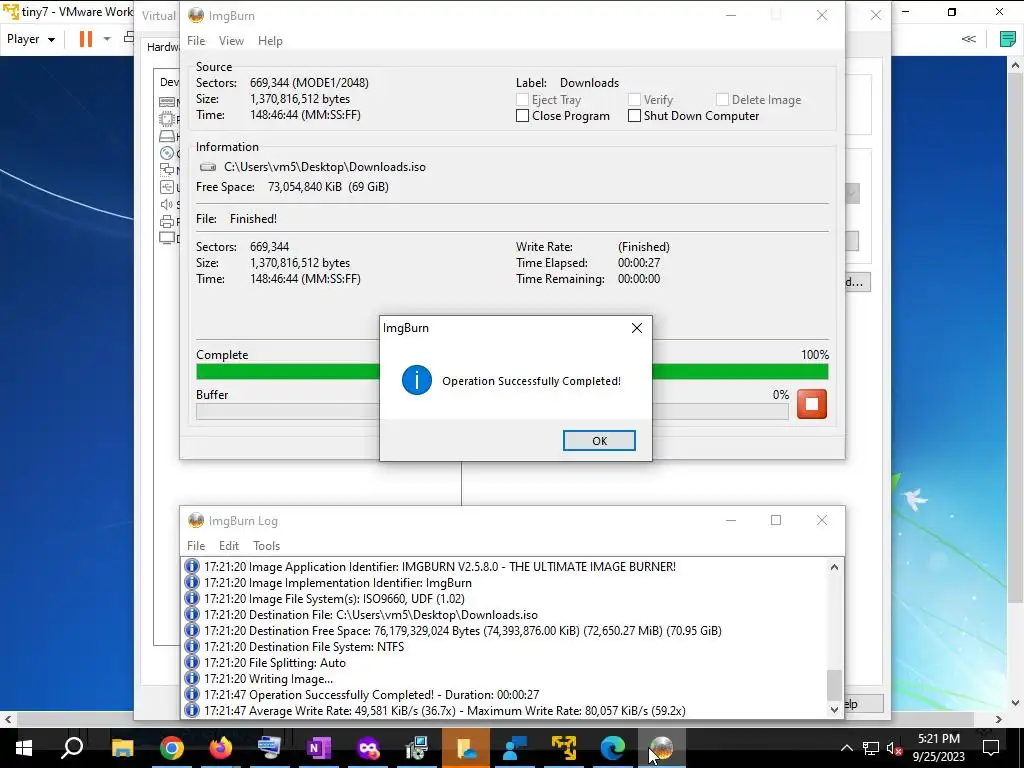Open the VMware green notes icon
Screen dimensions: 1024x768
[x=1008, y=39]
